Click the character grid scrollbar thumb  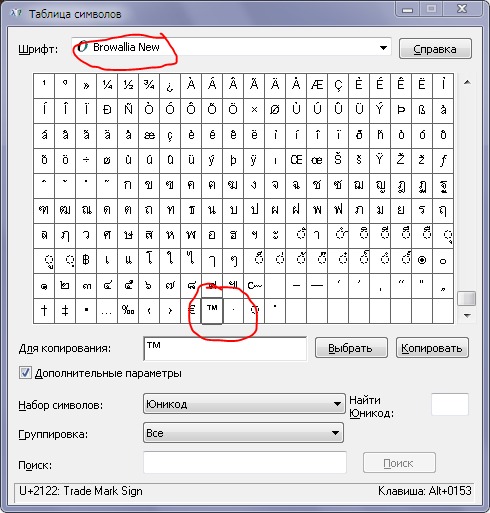coord(467,299)
